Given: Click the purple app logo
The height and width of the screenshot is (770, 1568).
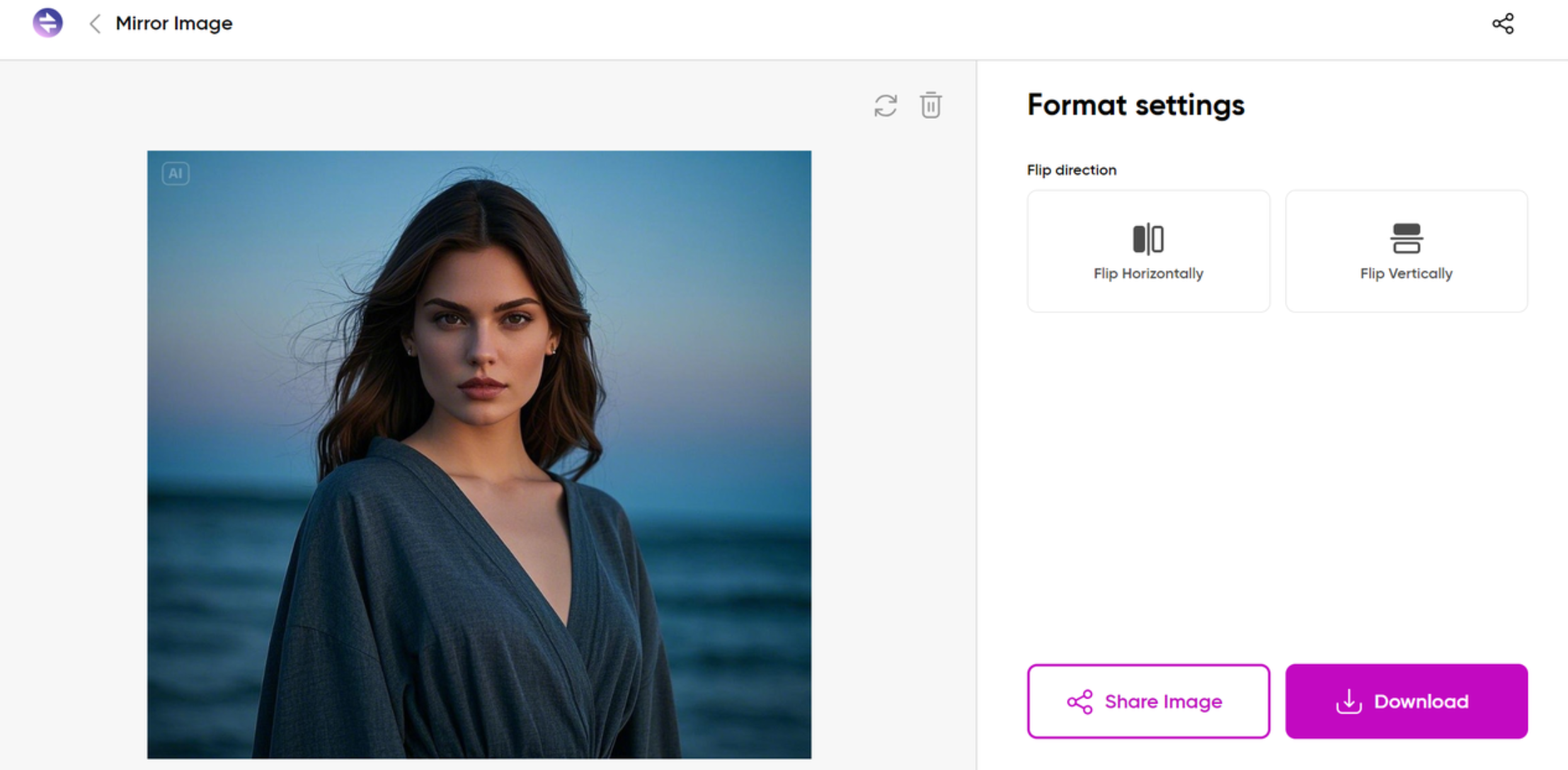Looking at the screenshot, I should coord(47,23).
